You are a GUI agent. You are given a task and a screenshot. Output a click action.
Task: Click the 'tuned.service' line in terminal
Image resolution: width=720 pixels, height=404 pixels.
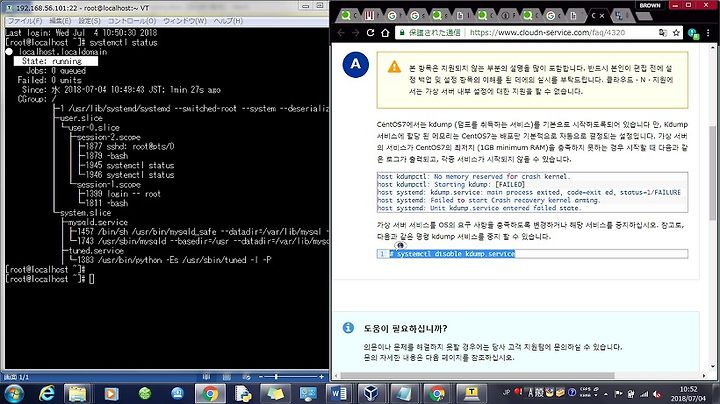(96, 251)
